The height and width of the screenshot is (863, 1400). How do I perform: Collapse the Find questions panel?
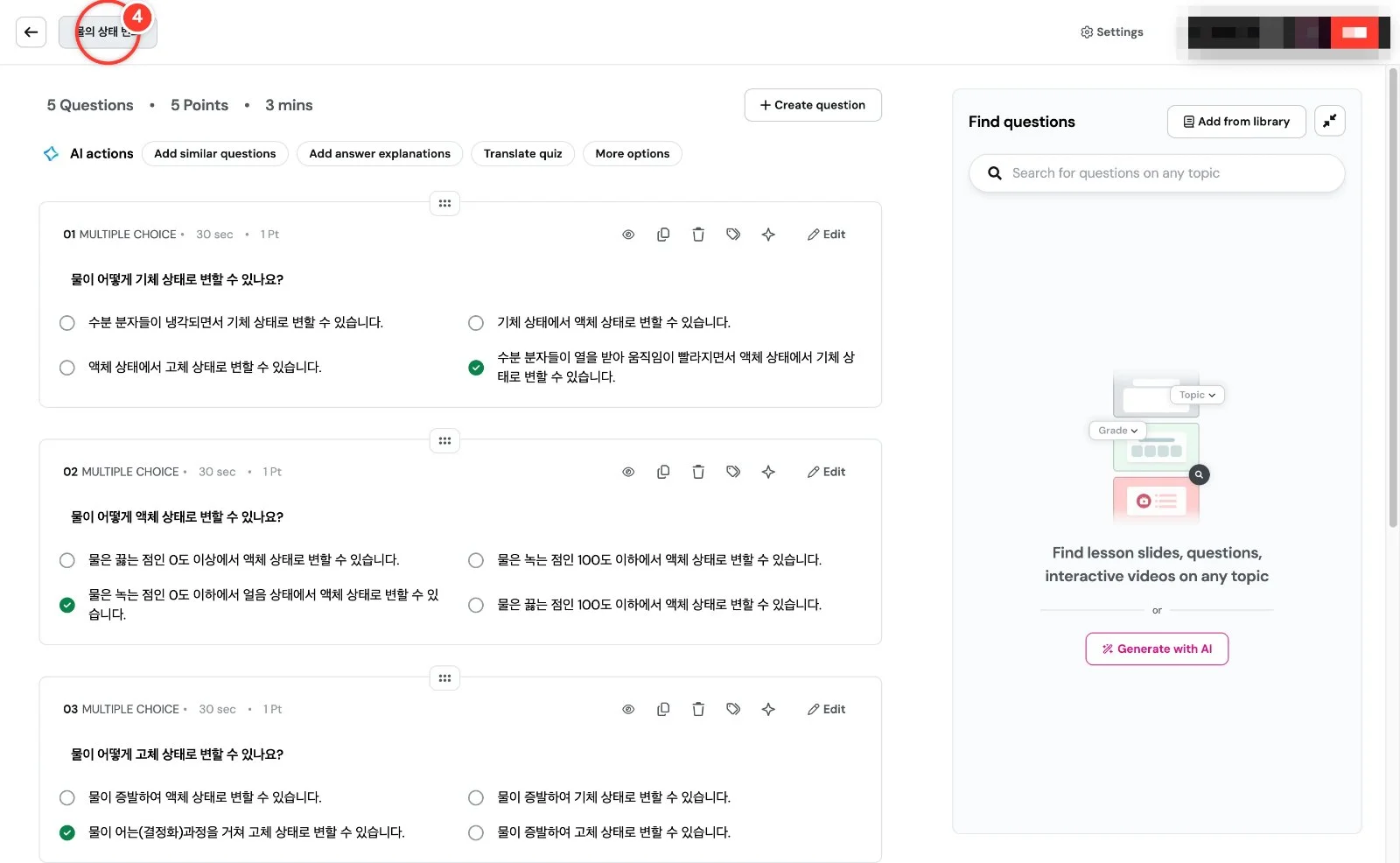tap(1329, 122)
